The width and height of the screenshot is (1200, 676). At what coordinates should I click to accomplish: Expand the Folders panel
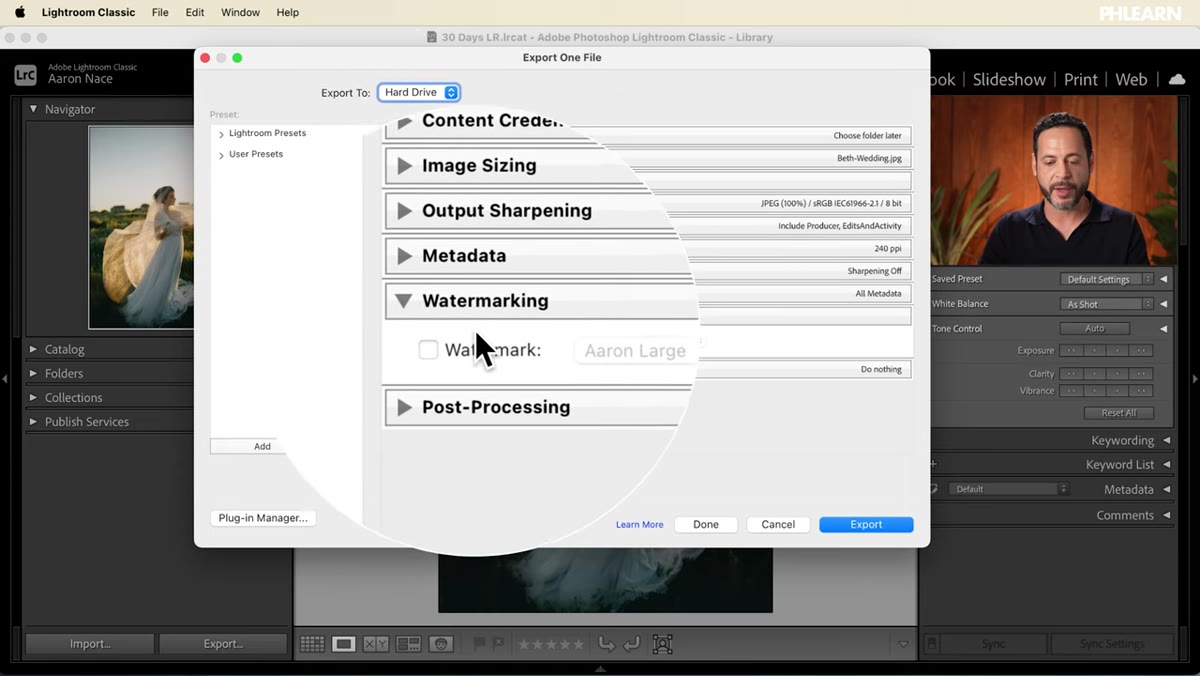(34, 373)
